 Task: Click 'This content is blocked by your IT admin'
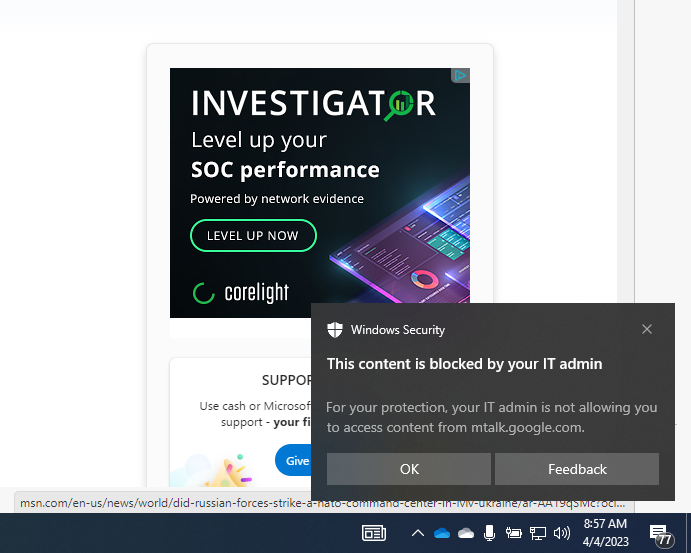(464, 364)
